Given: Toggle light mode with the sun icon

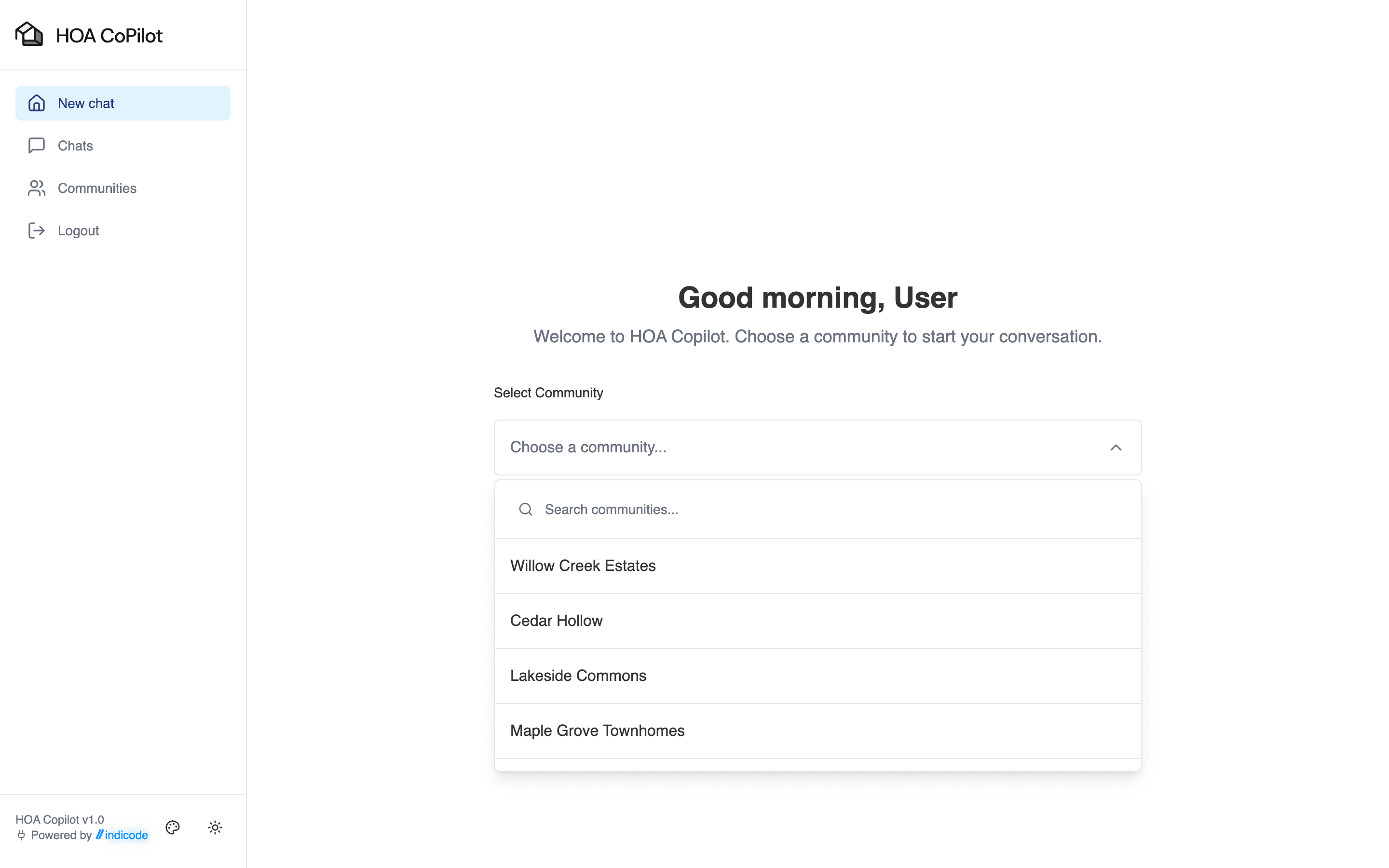Looking at the screenshot, I should pos(215,827).
